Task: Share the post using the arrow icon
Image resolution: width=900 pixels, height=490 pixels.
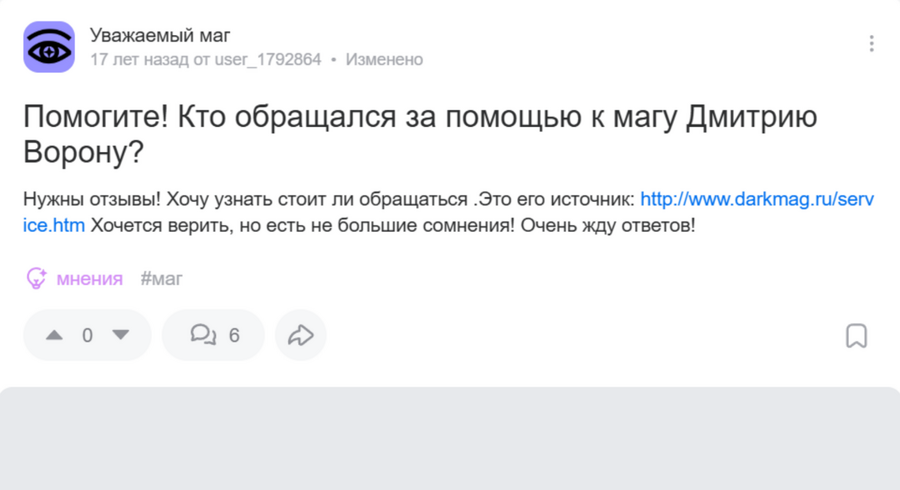Action: 301,335
